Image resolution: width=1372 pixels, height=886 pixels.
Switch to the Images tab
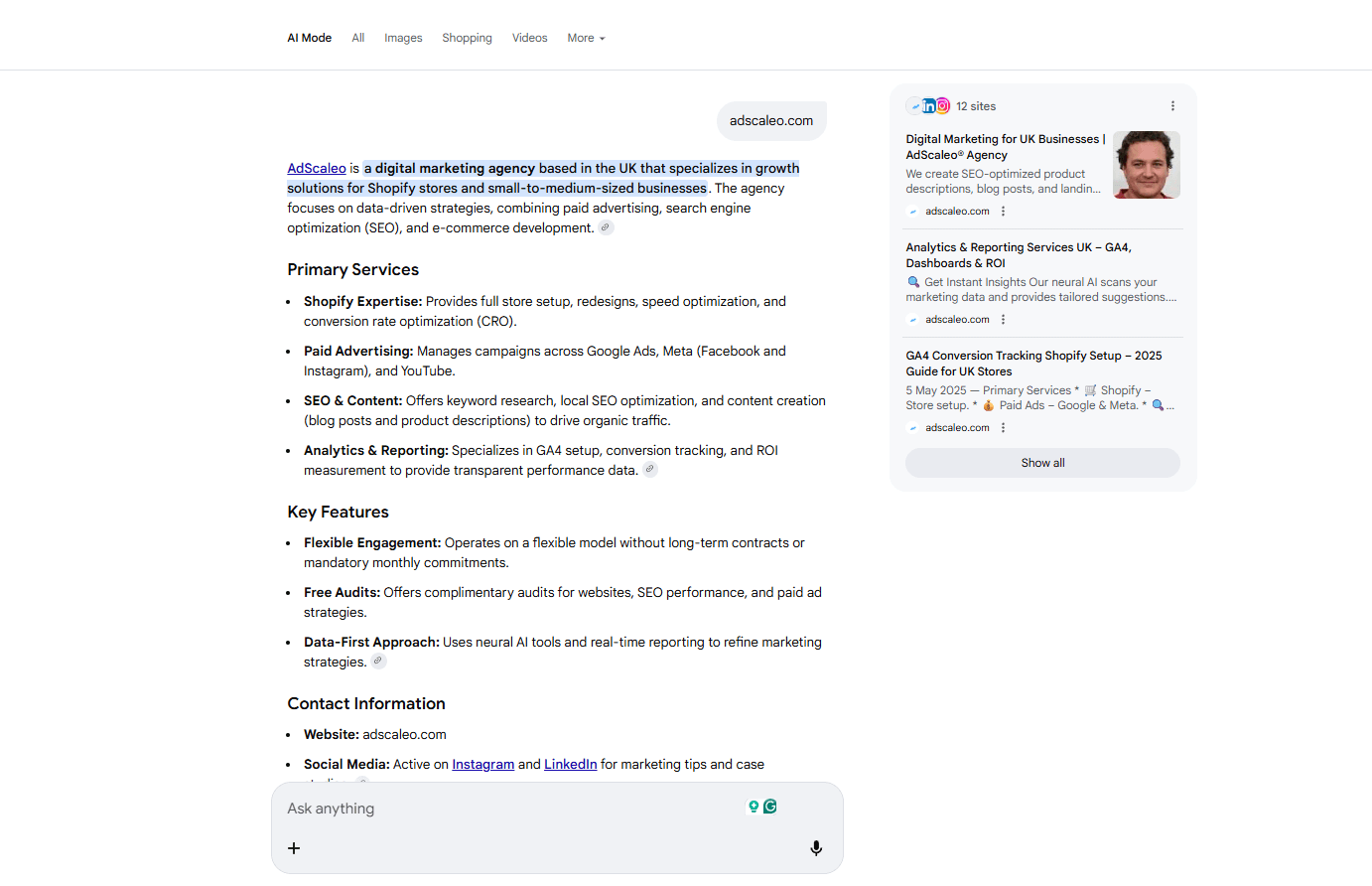coord(403,37)
